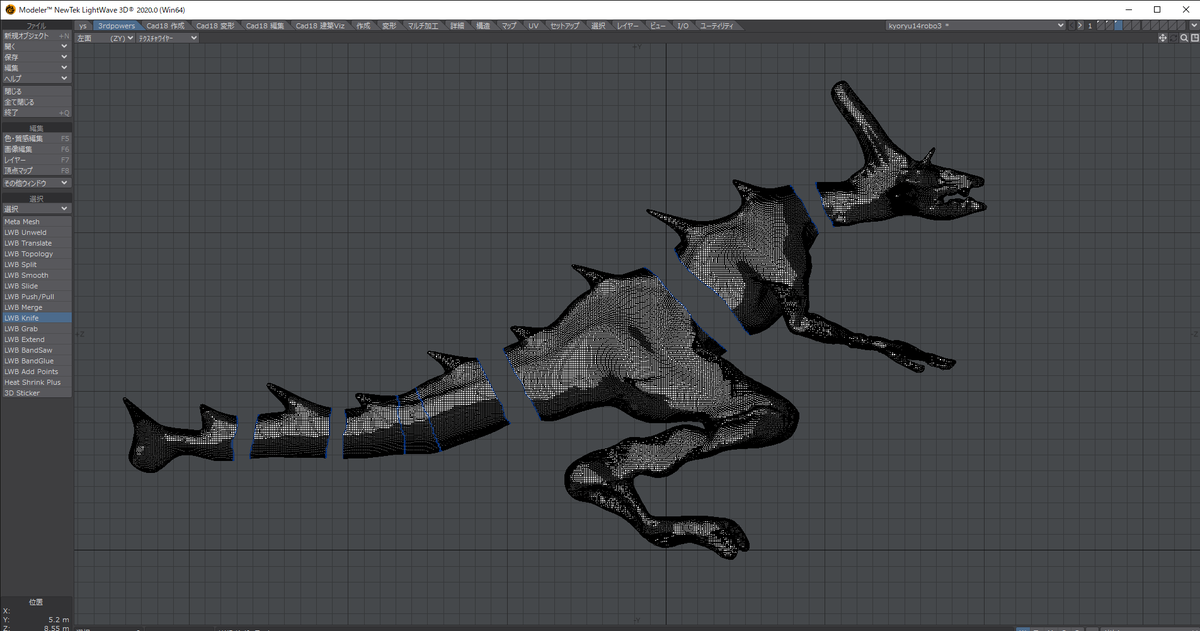Screen dimensions: 1200x631
Task: Select the Heat Shrink Plus tool
Action: tap(36, 382)
